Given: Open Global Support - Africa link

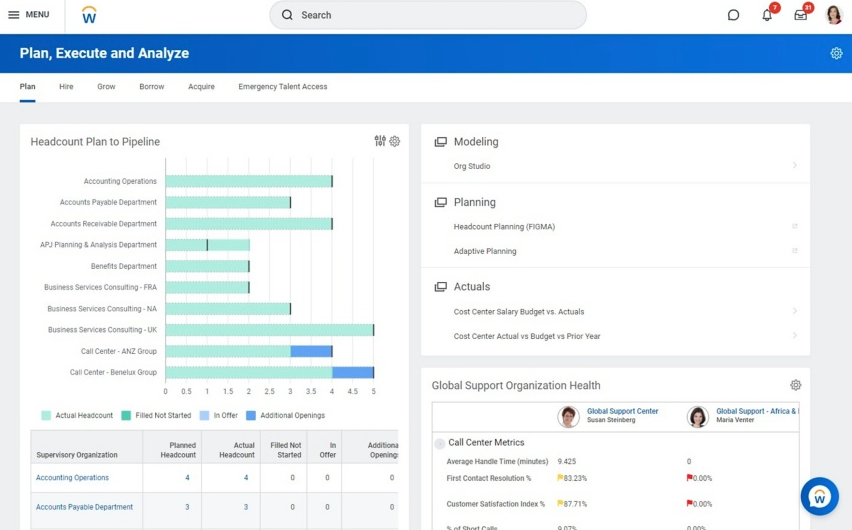Looking at the screenshot, I should [757, 411].
